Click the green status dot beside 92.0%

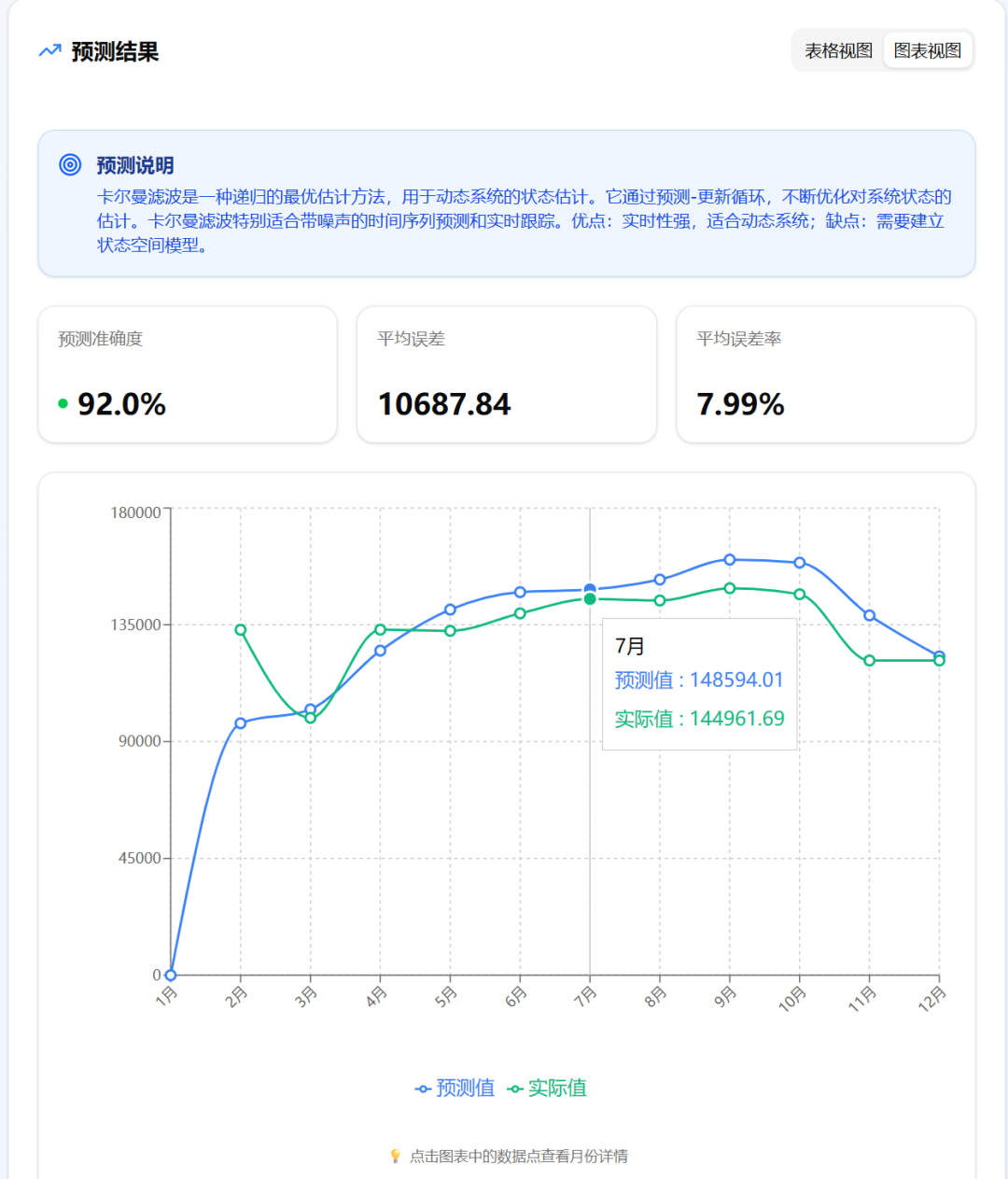coord(63,404)
